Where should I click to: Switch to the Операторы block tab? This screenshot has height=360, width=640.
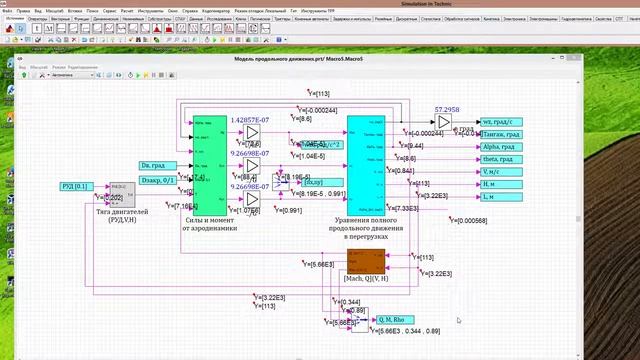(38, 19)
